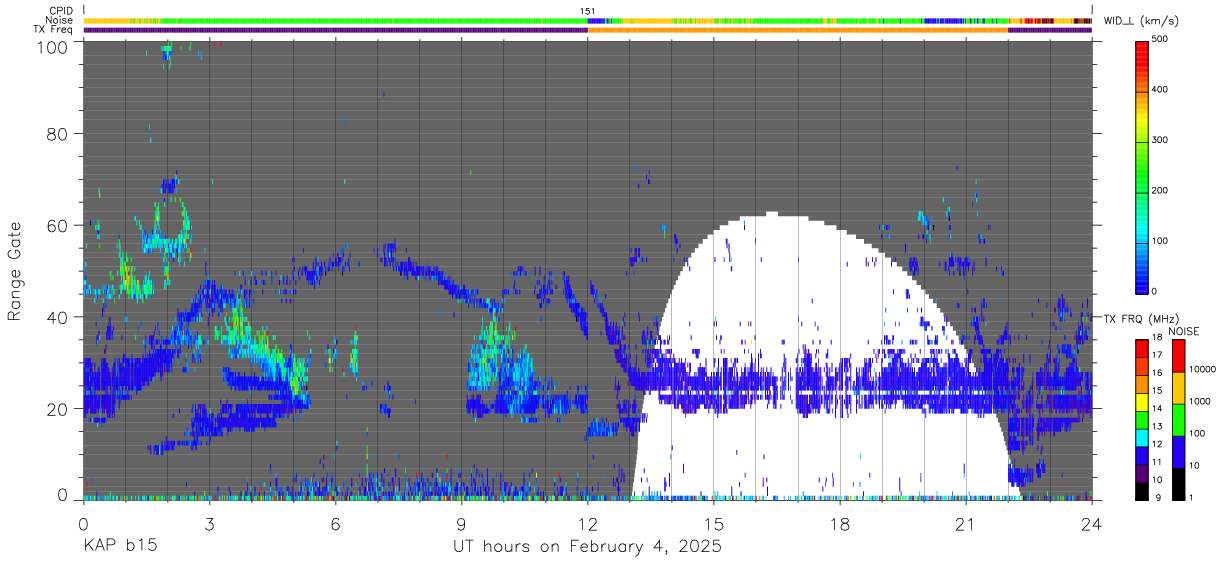The height and width of the screenshot is (567, 1228).
Task: Click the 3 label on the UT hours axis
Action: [210, 523]
